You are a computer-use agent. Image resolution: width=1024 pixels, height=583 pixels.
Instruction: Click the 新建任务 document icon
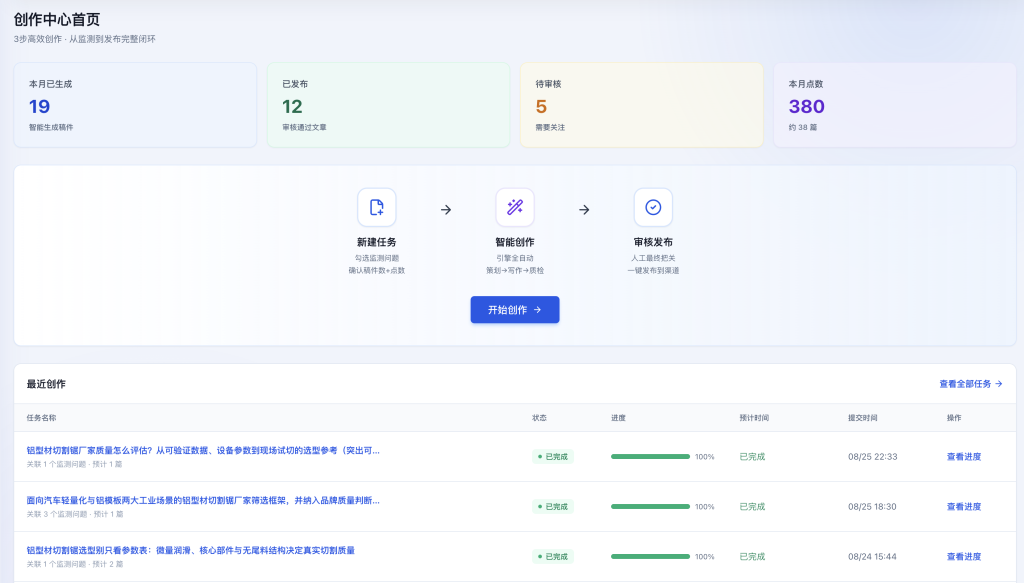pyautogui.click(x=377, y=208)
